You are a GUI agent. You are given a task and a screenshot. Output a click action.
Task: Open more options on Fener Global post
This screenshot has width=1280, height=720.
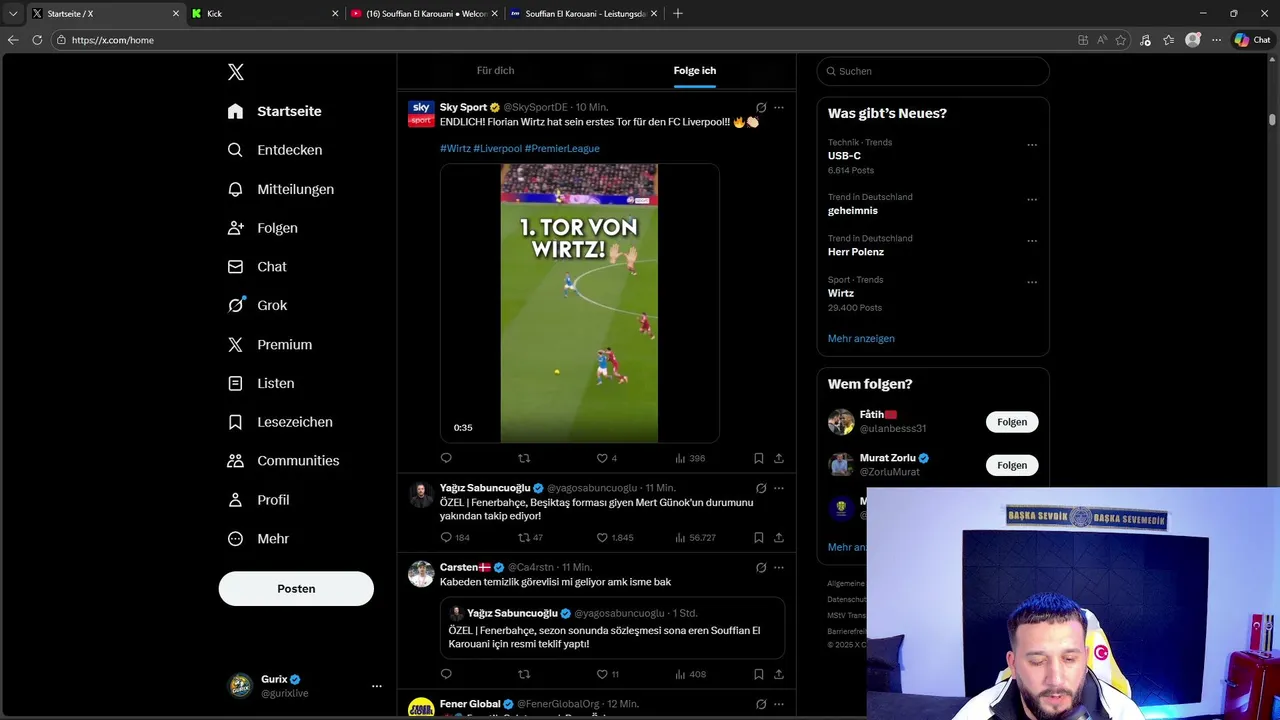pyautogui.click(x=779, y=704)
